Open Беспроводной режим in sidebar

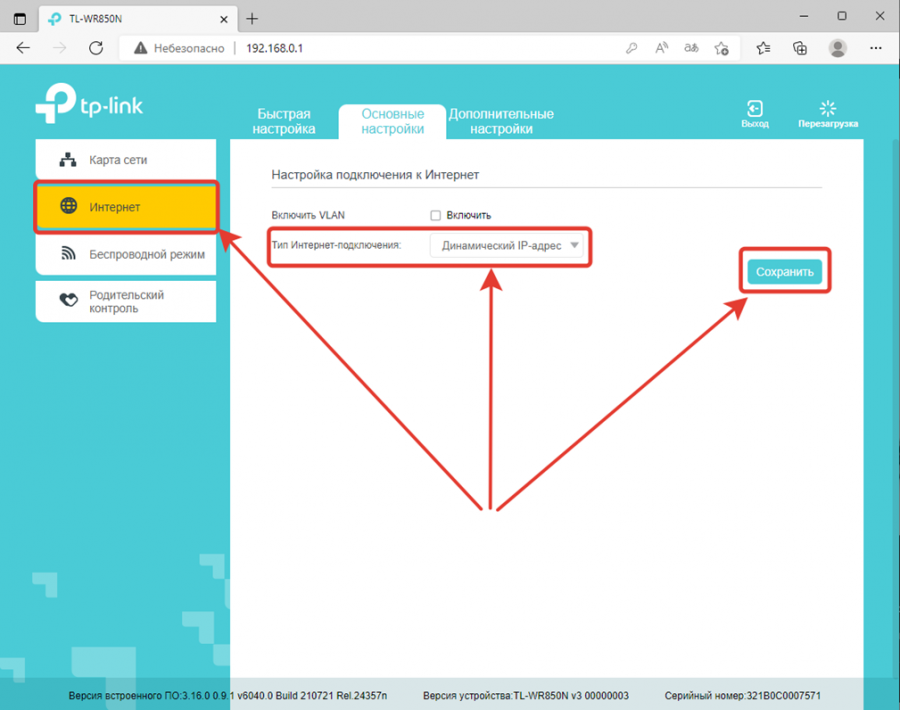[x=125, y=254]
